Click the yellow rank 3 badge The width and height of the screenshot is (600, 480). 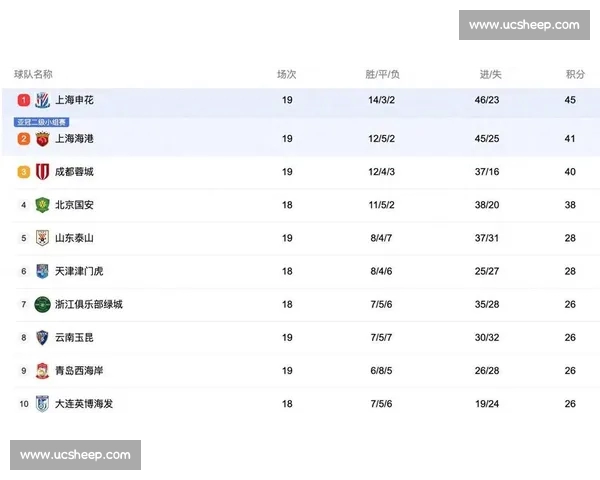23,172
